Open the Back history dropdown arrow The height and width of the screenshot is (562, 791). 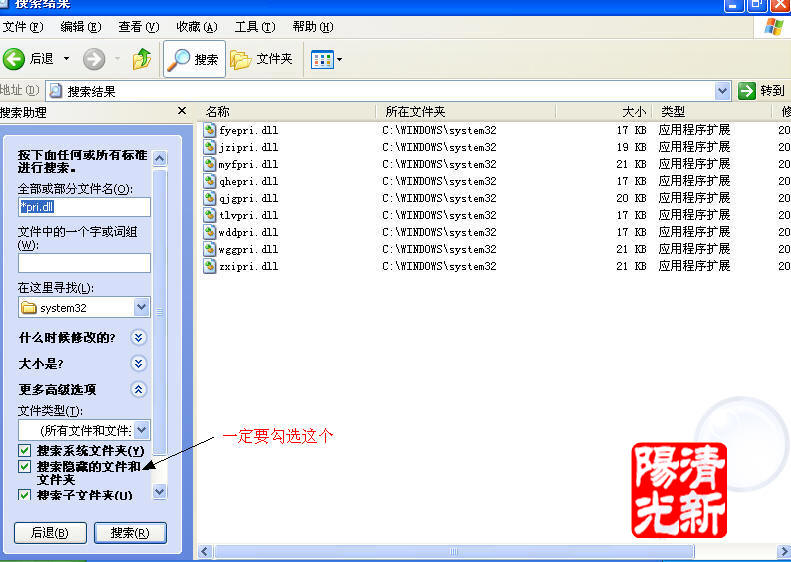(66, 59)
